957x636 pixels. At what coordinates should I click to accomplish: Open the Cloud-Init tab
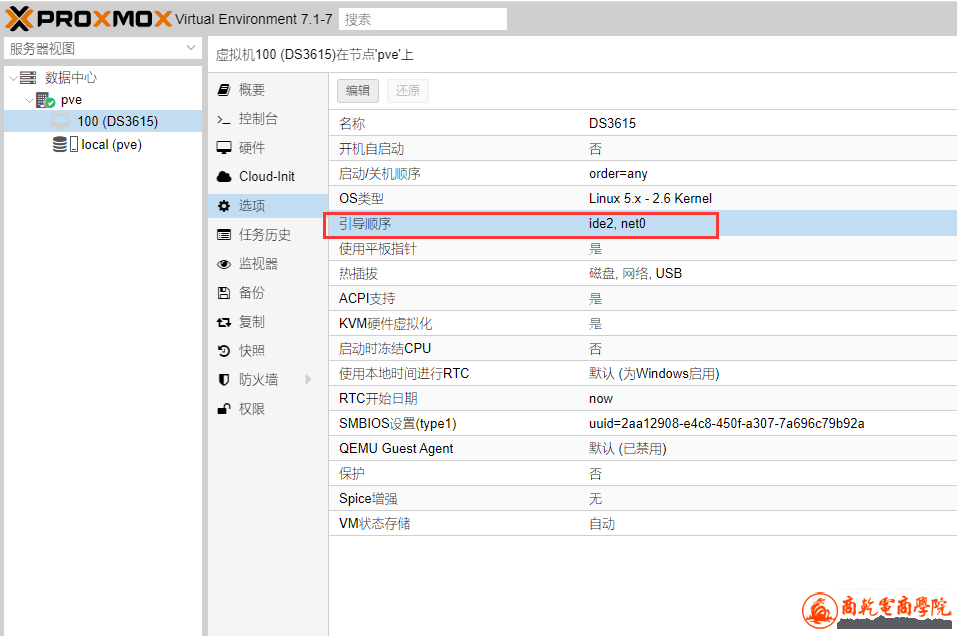(x=268, y=176)
